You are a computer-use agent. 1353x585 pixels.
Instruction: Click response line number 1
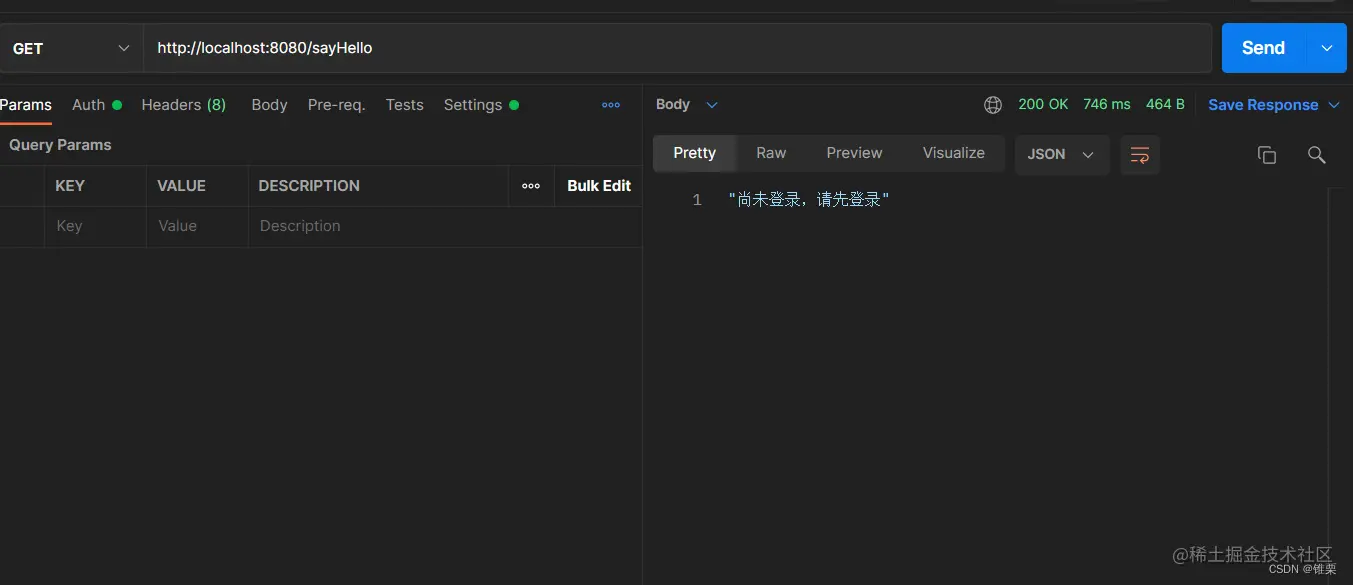pos(697,200)
